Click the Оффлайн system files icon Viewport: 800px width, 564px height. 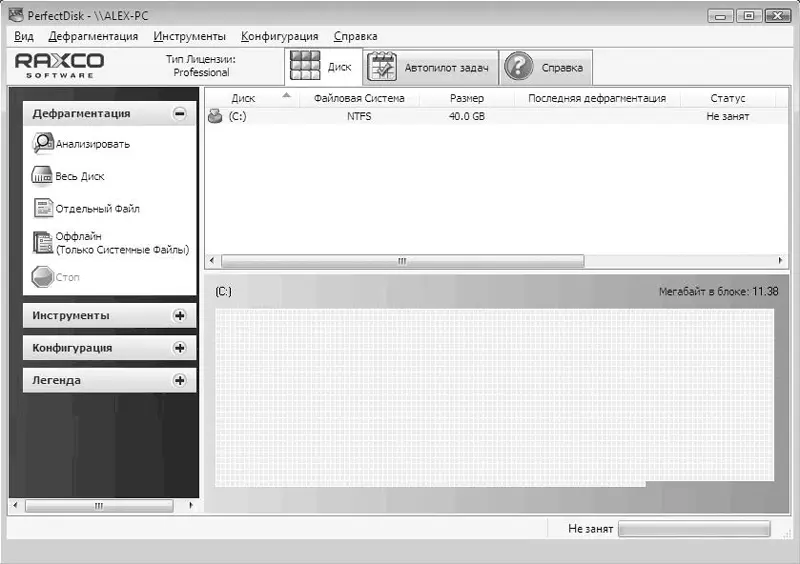42,242
